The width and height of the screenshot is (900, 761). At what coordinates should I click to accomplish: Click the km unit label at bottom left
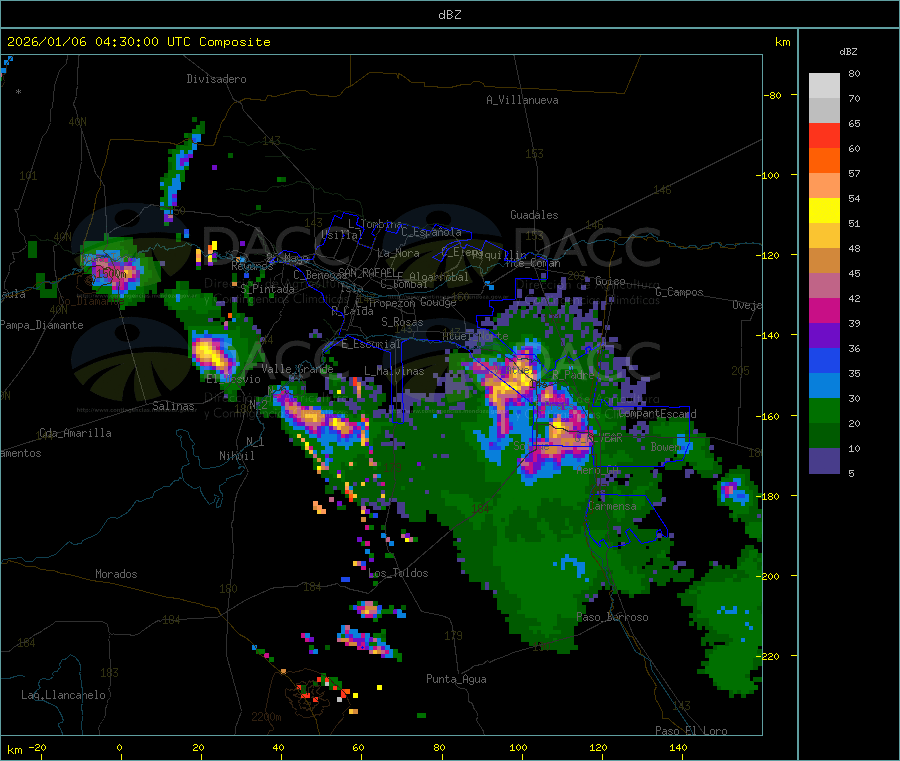coord(14,750)
